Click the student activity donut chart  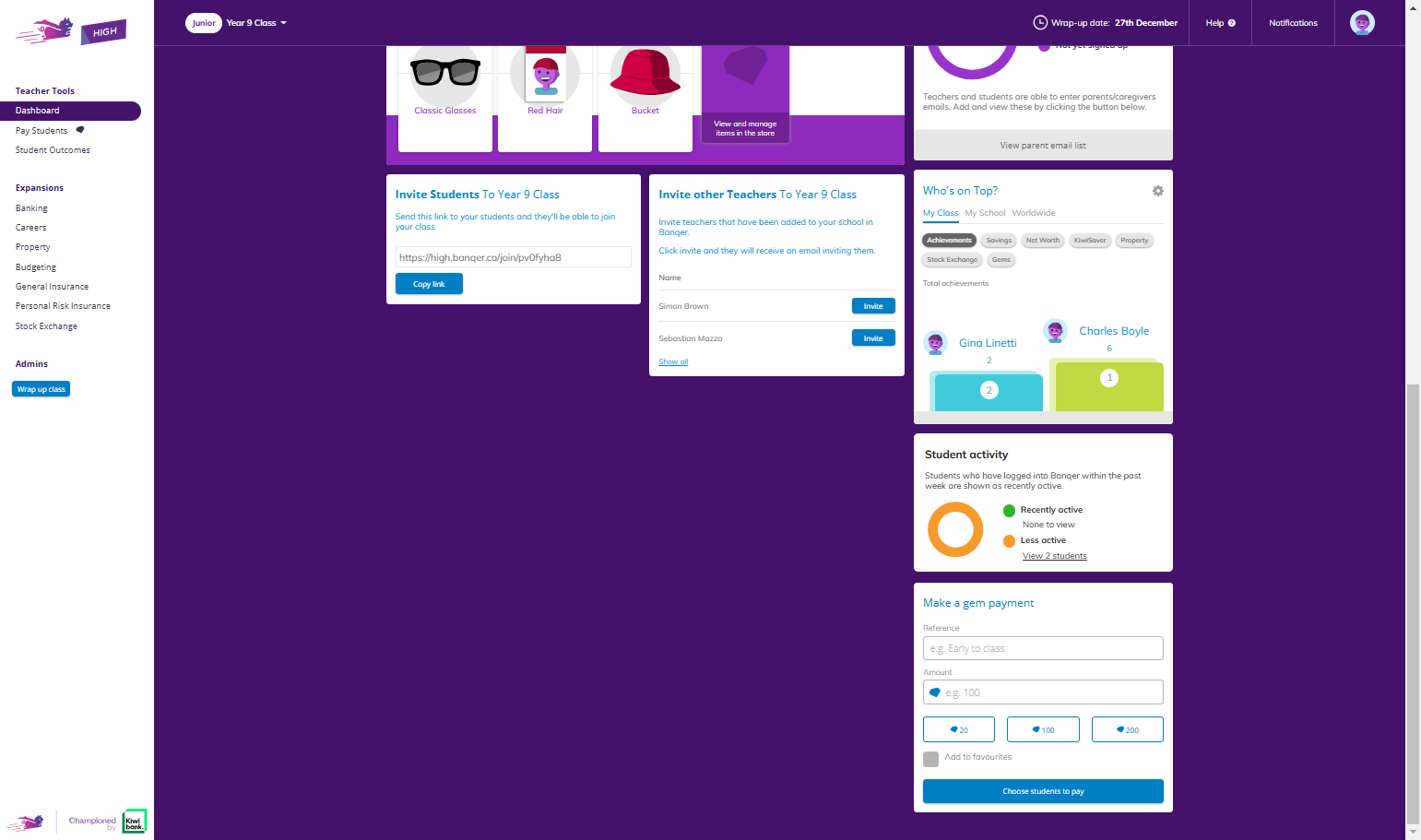pos(955,529)
